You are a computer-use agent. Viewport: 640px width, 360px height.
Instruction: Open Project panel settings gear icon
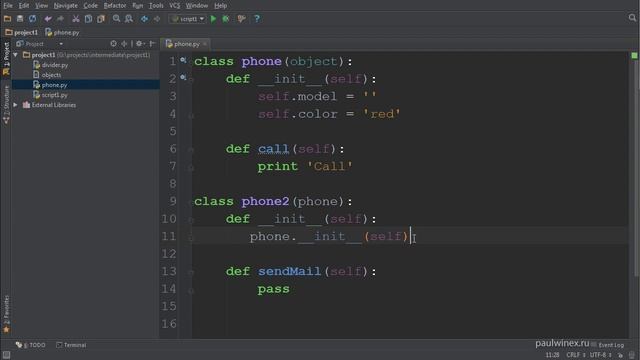pyautogui.click(x=140, y=44)
